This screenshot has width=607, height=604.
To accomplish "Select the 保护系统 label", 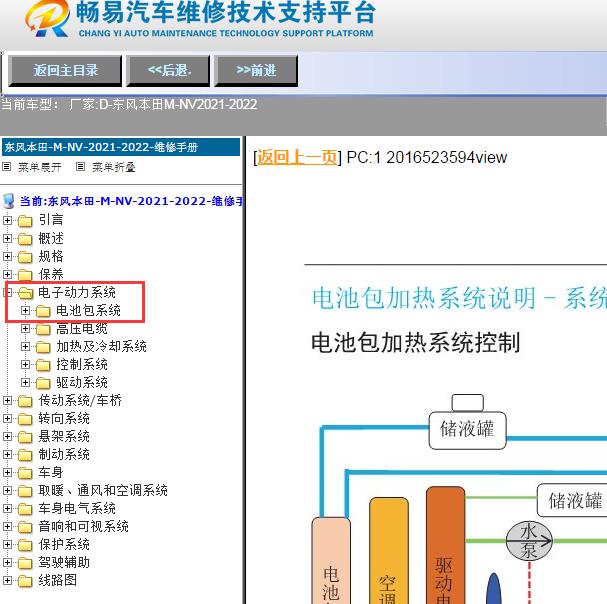I will coord(64,544).
